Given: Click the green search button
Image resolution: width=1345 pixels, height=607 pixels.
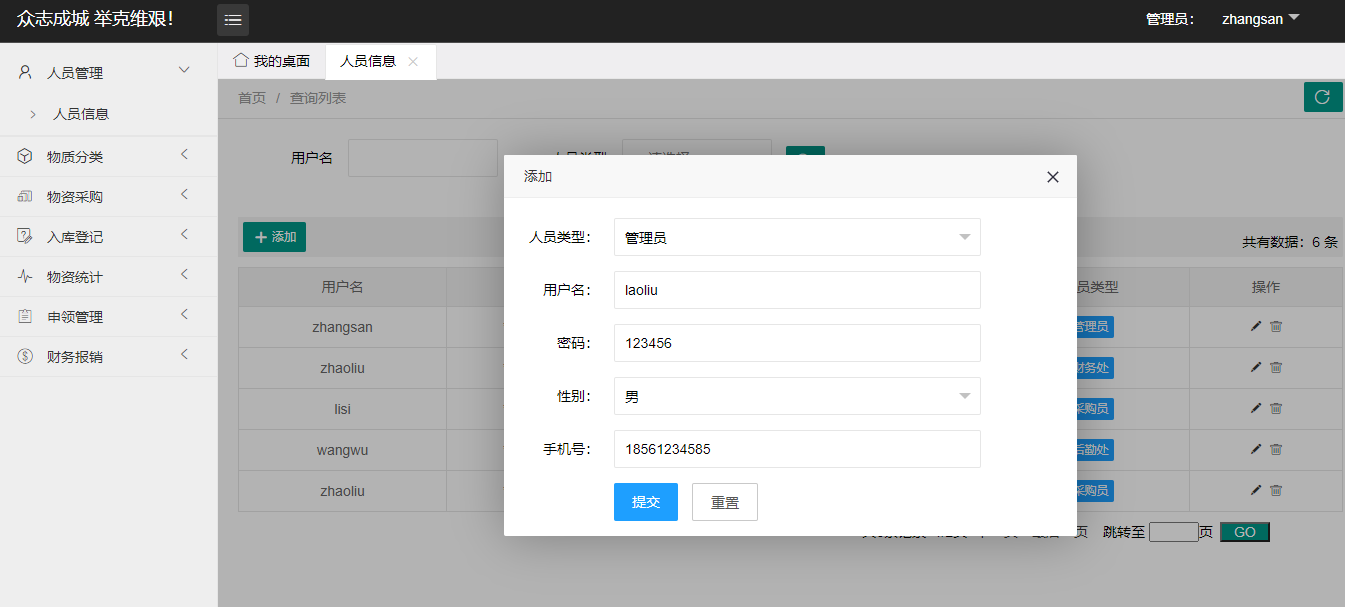Looking at the screenshot, I should pyautogui.click(x=805, y=151).
